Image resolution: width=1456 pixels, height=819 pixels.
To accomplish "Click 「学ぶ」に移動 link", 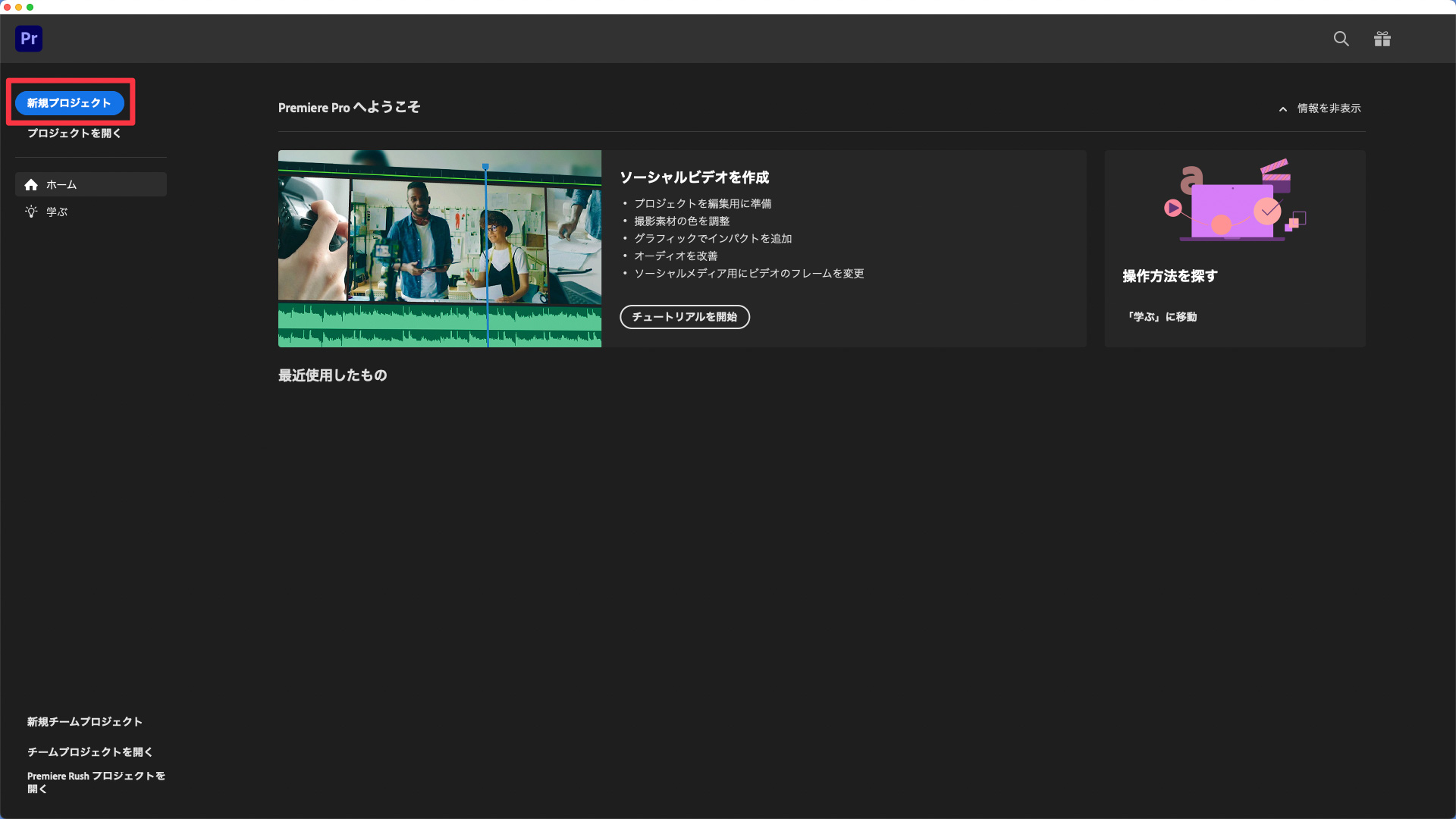I will 1161,317.
